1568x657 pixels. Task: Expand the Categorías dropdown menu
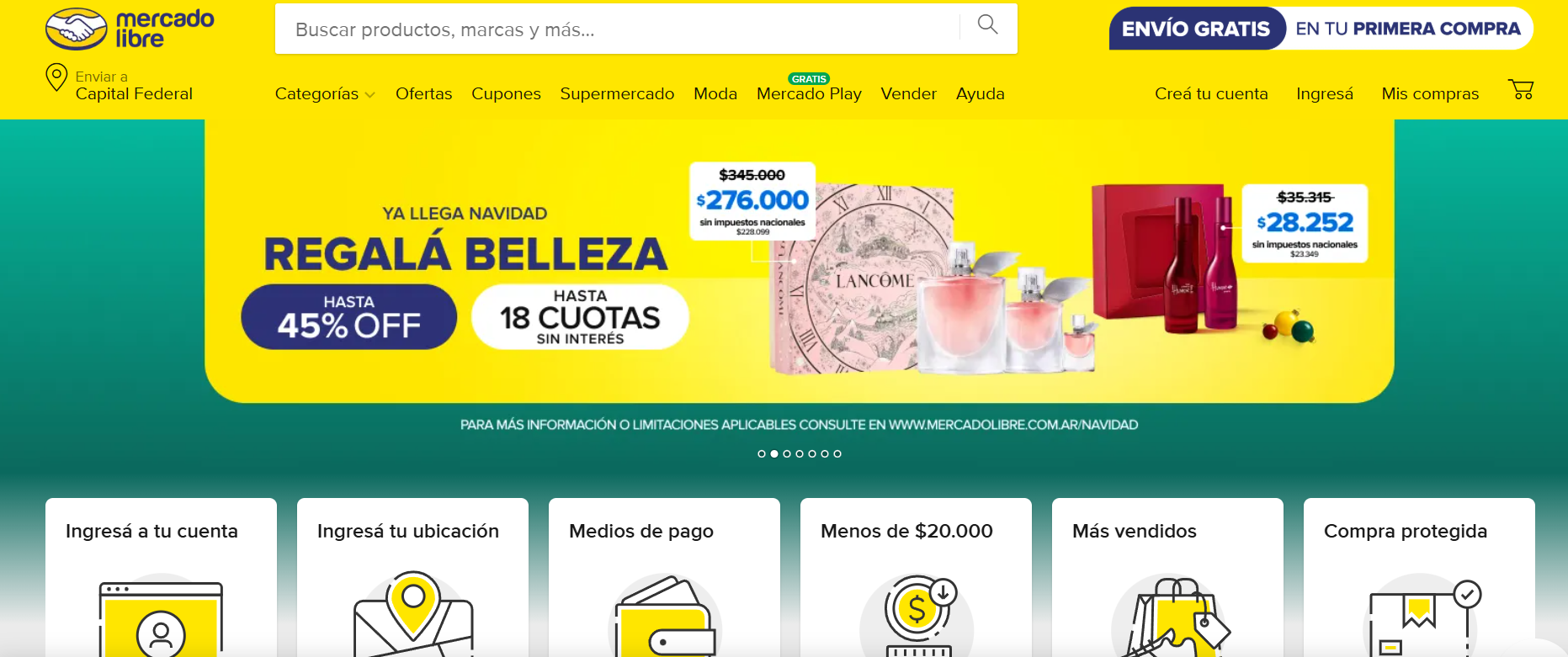pos(325,94)
